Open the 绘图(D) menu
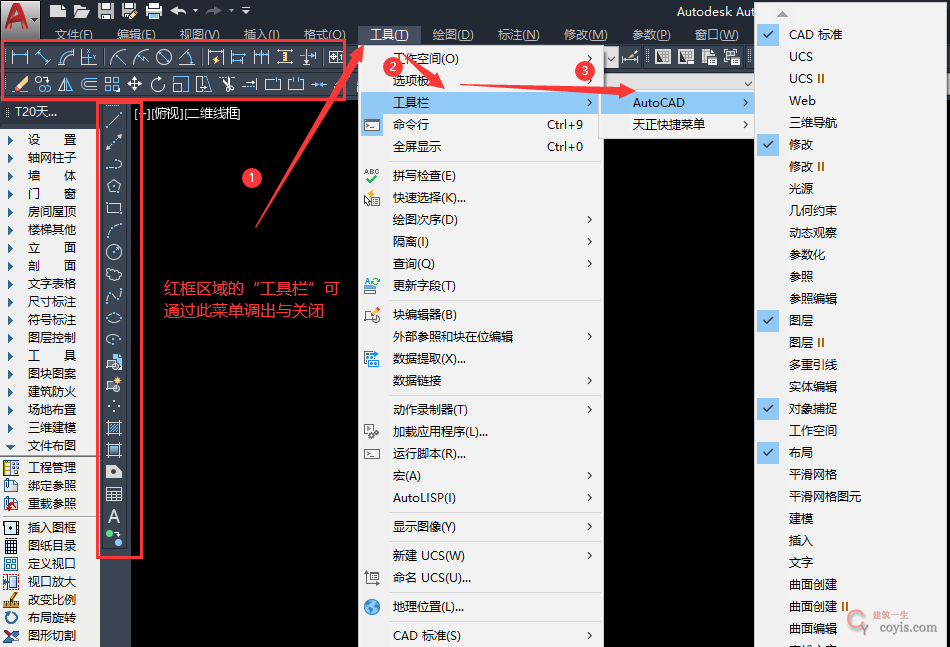This screenshot has width=950, height=647. [452, 33]
